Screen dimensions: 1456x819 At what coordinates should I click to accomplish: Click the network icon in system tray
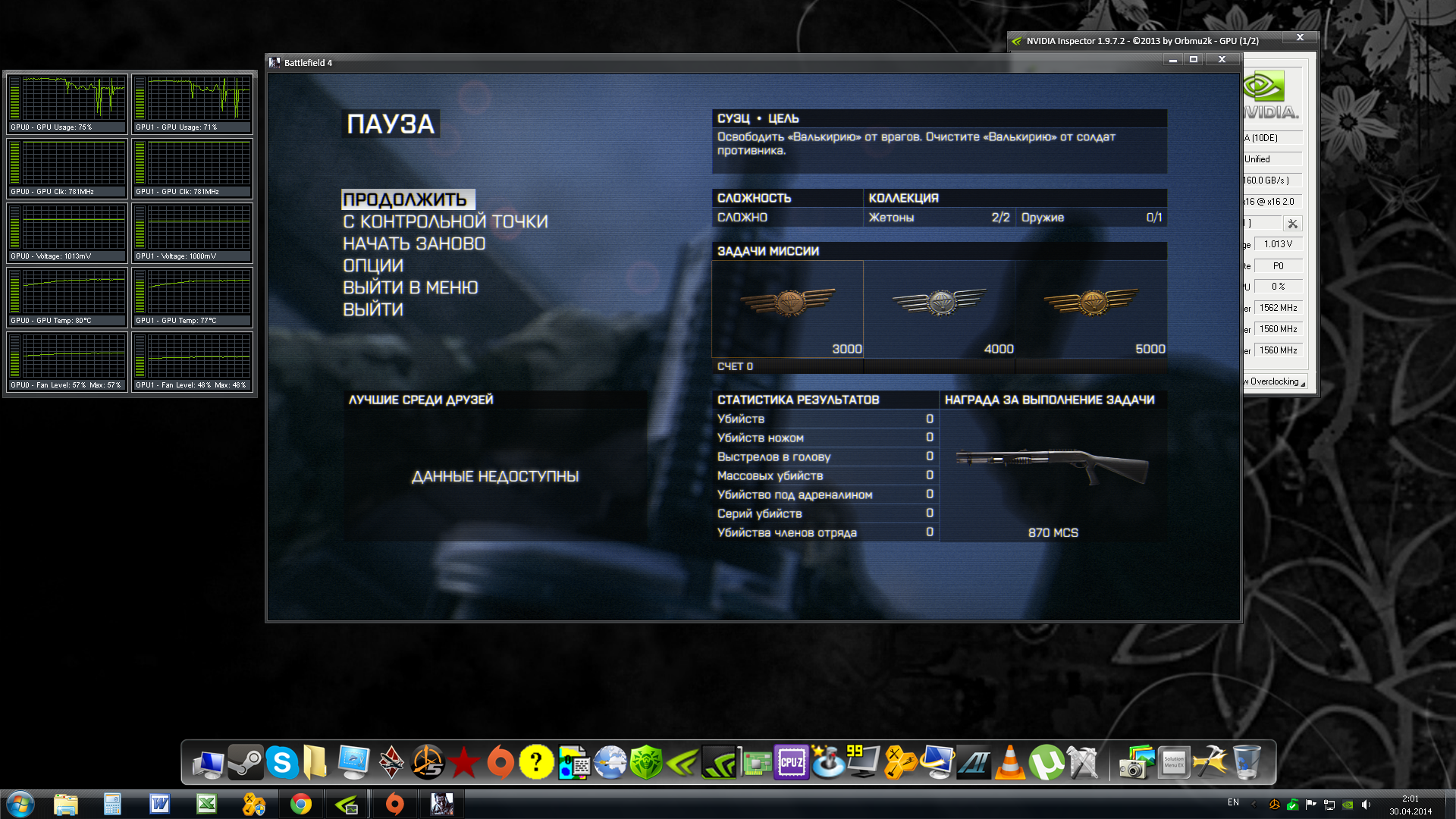1329,805
